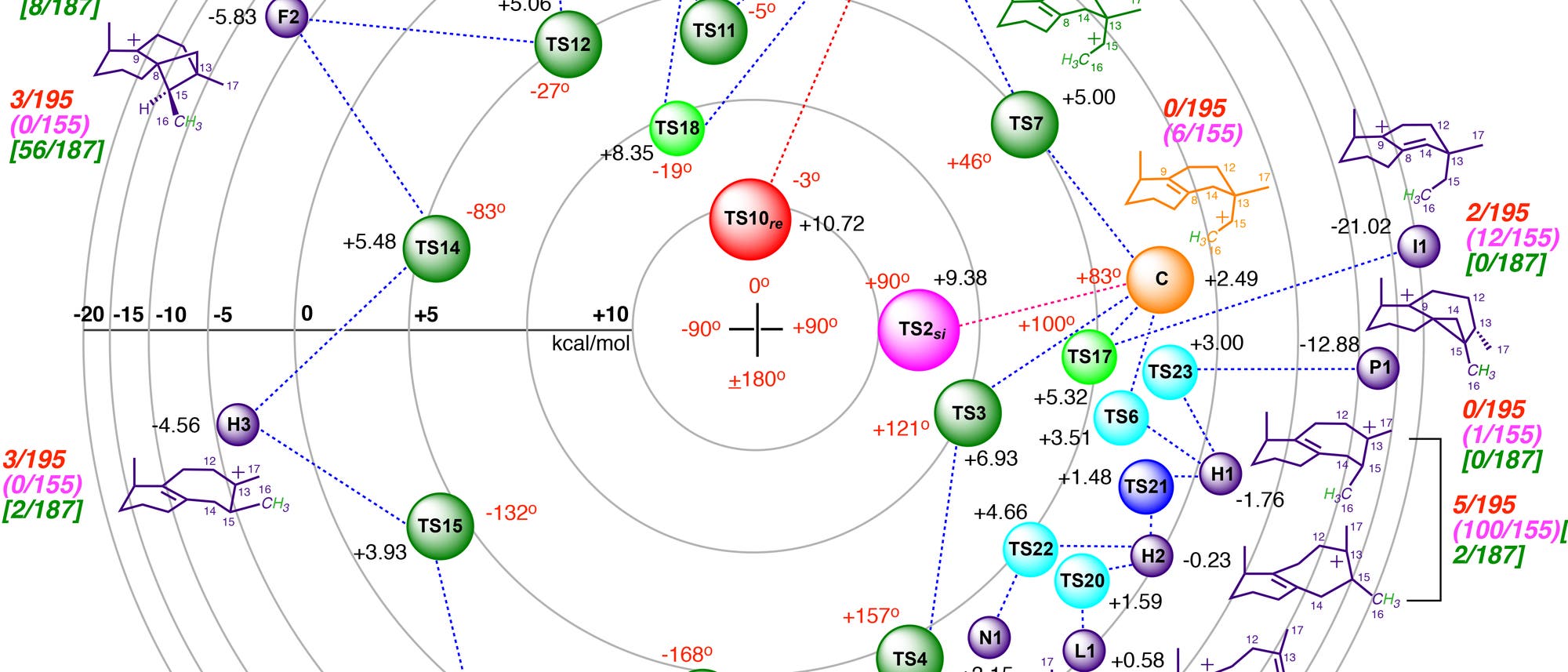Click the magenta (100/155) ratio text

point(1506,530)
